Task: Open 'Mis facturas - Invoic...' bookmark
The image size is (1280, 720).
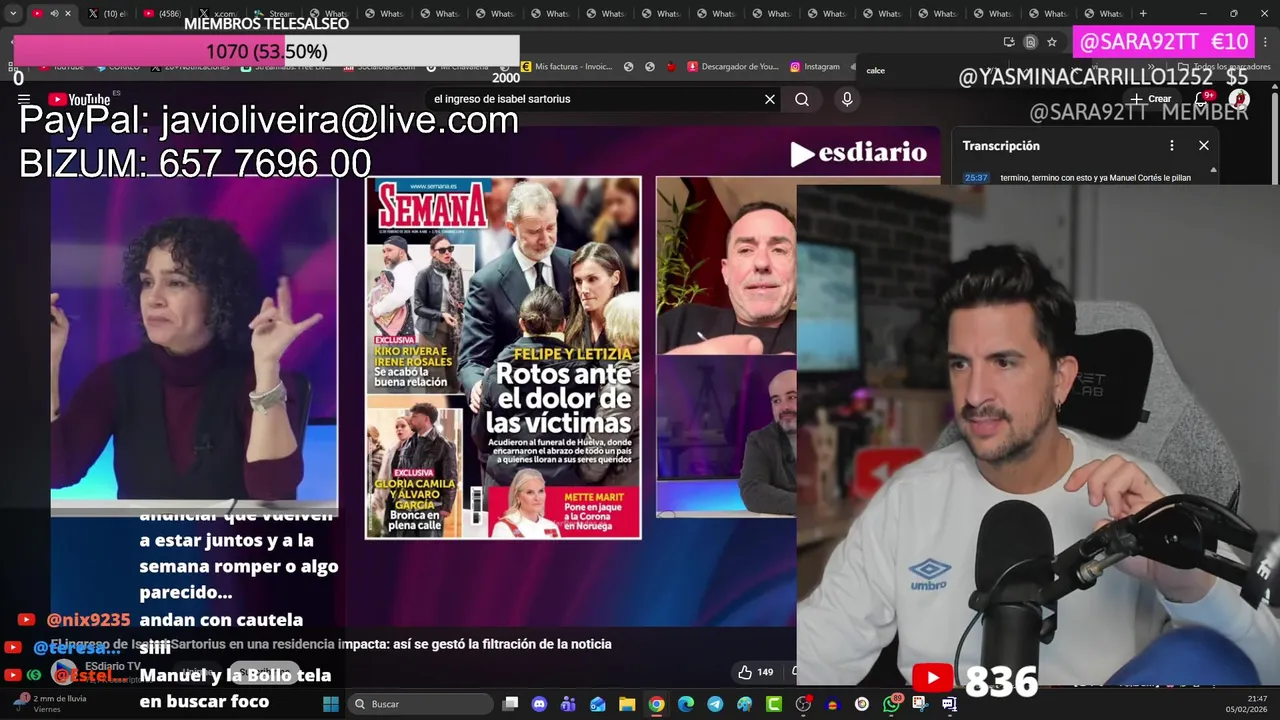Action: pyautogui.click(x=566, y=67)
